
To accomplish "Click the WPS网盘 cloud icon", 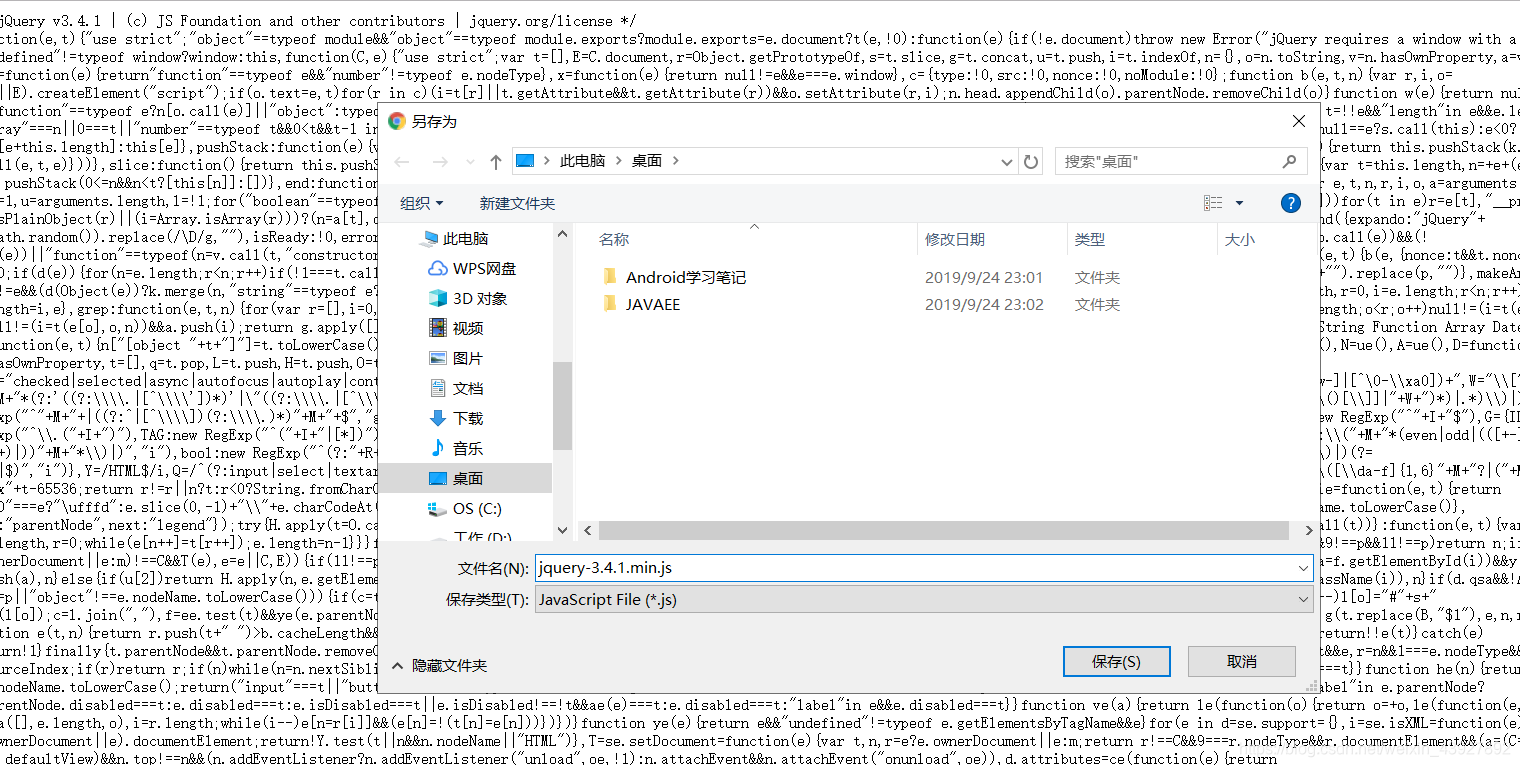I will click(437, 268).
